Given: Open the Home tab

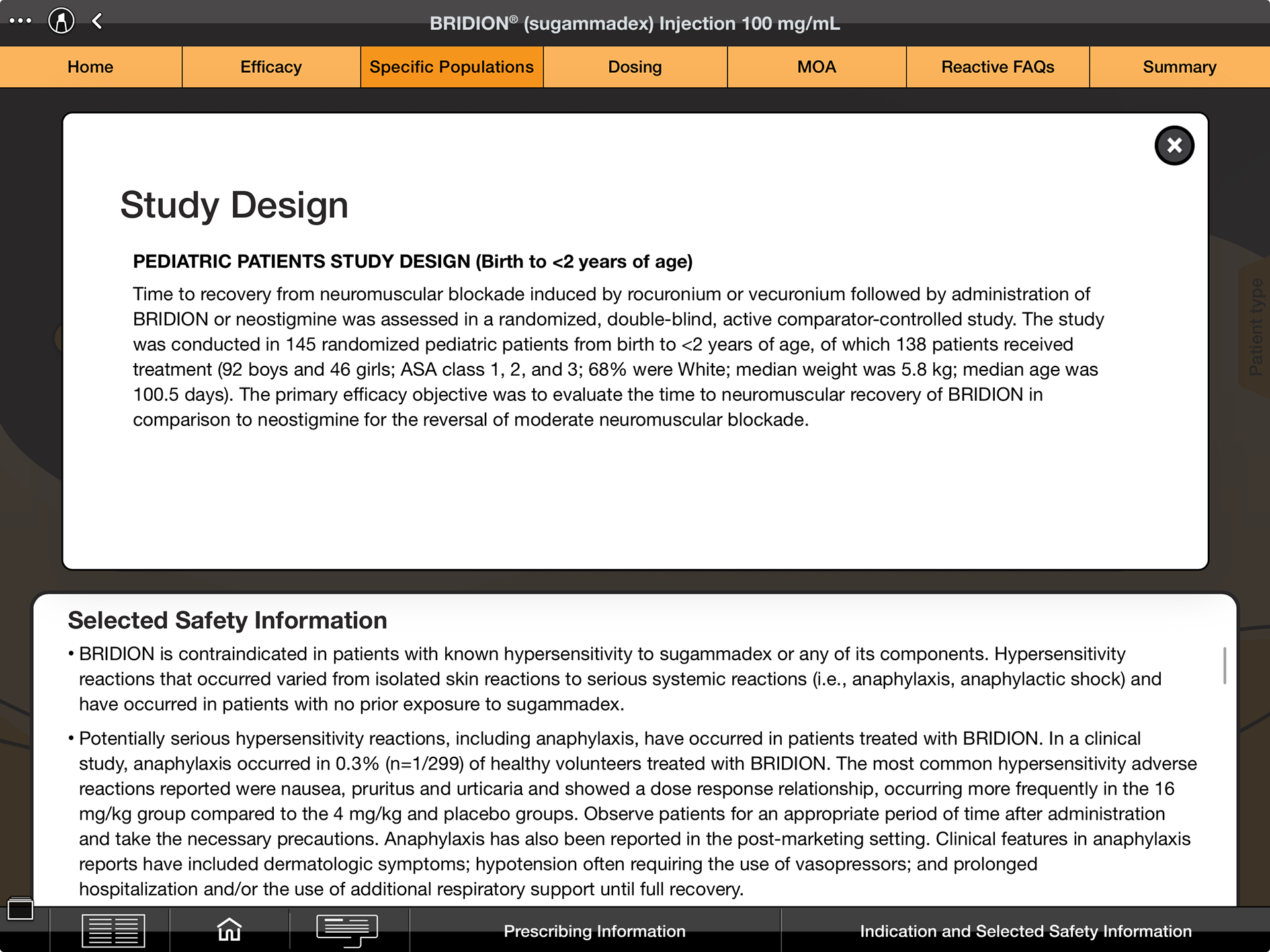Looking at the screenshot, I should click(x=91, y=67).
